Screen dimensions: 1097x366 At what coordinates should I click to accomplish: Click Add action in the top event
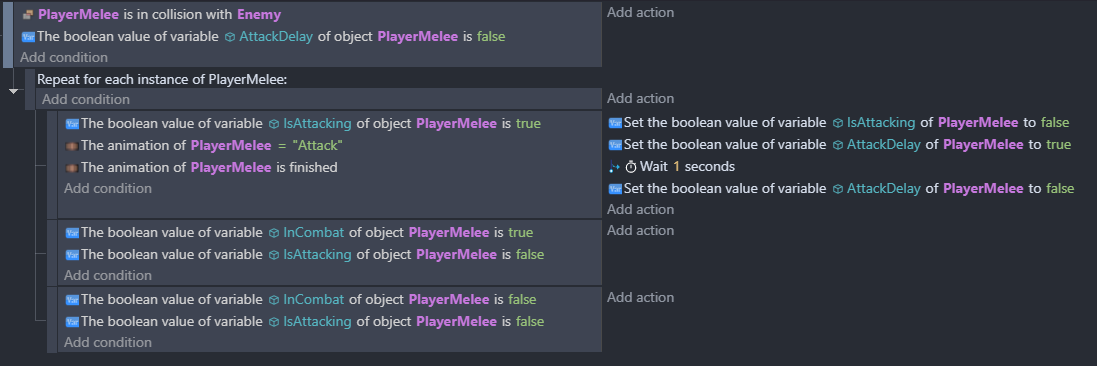(640, 13)
